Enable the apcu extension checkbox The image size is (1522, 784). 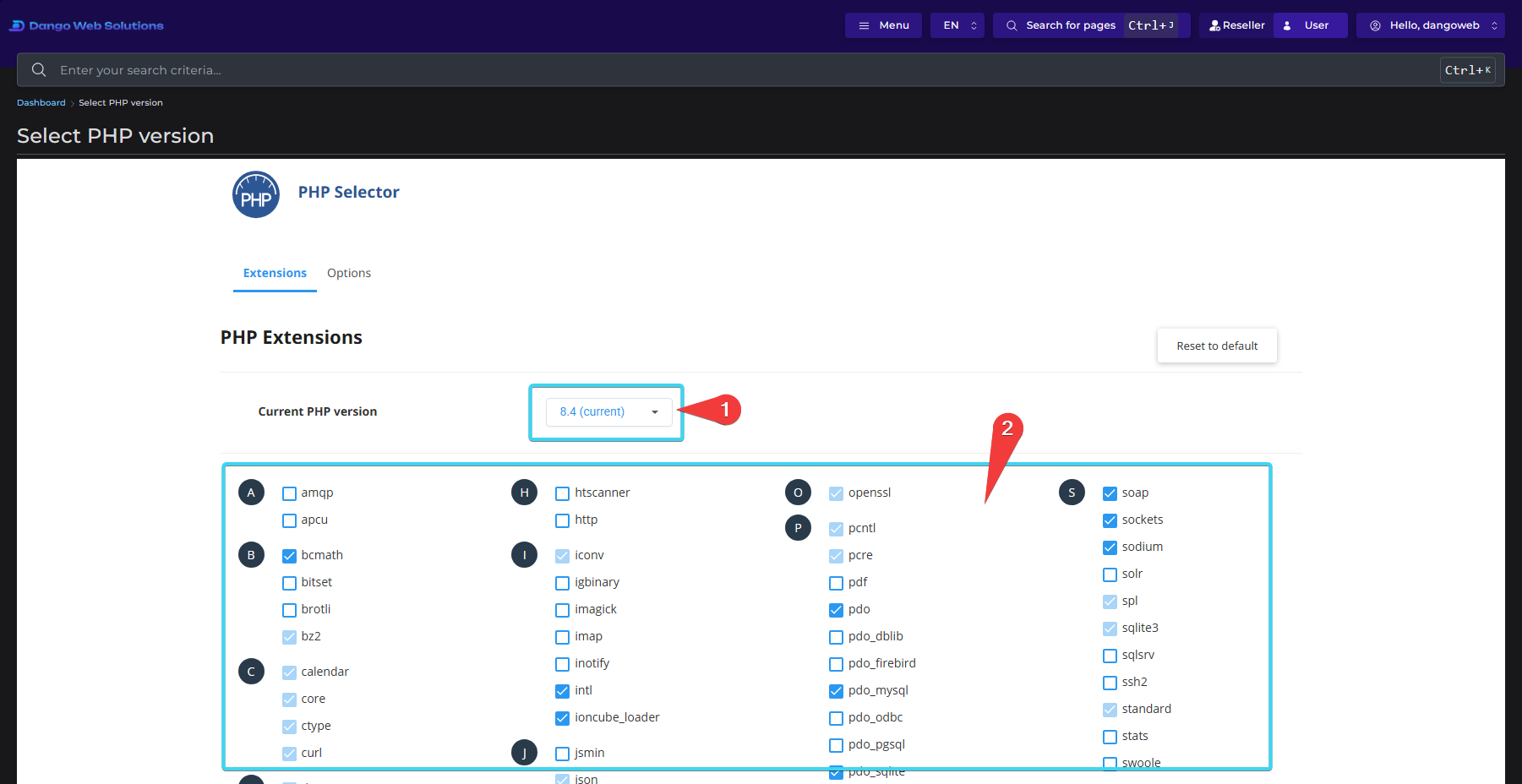(289, 520)
